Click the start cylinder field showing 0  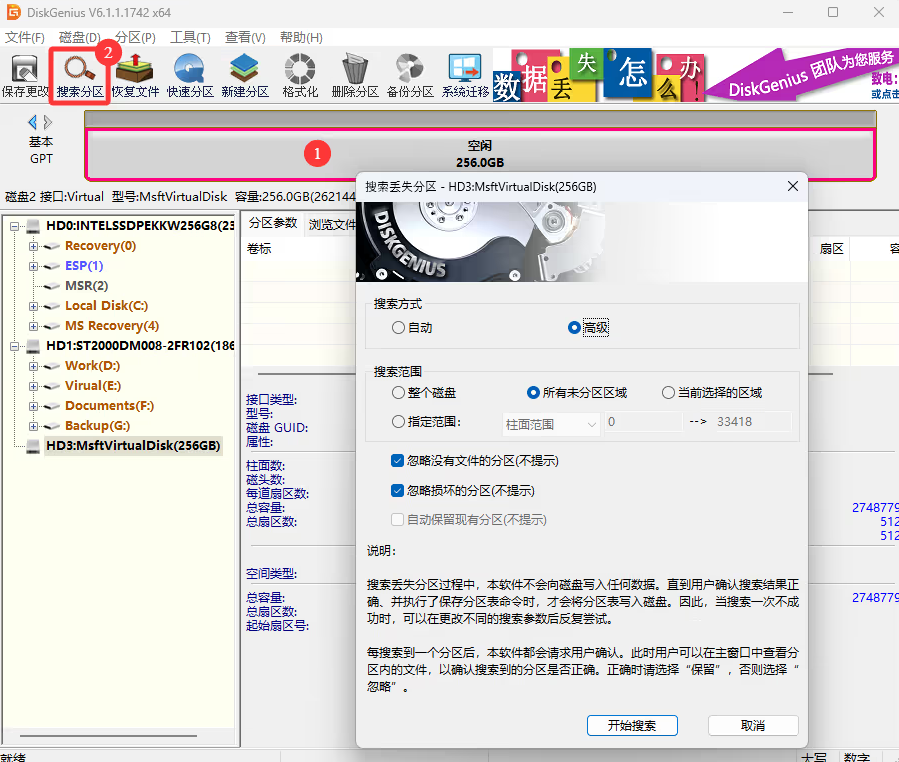point(644,422)
